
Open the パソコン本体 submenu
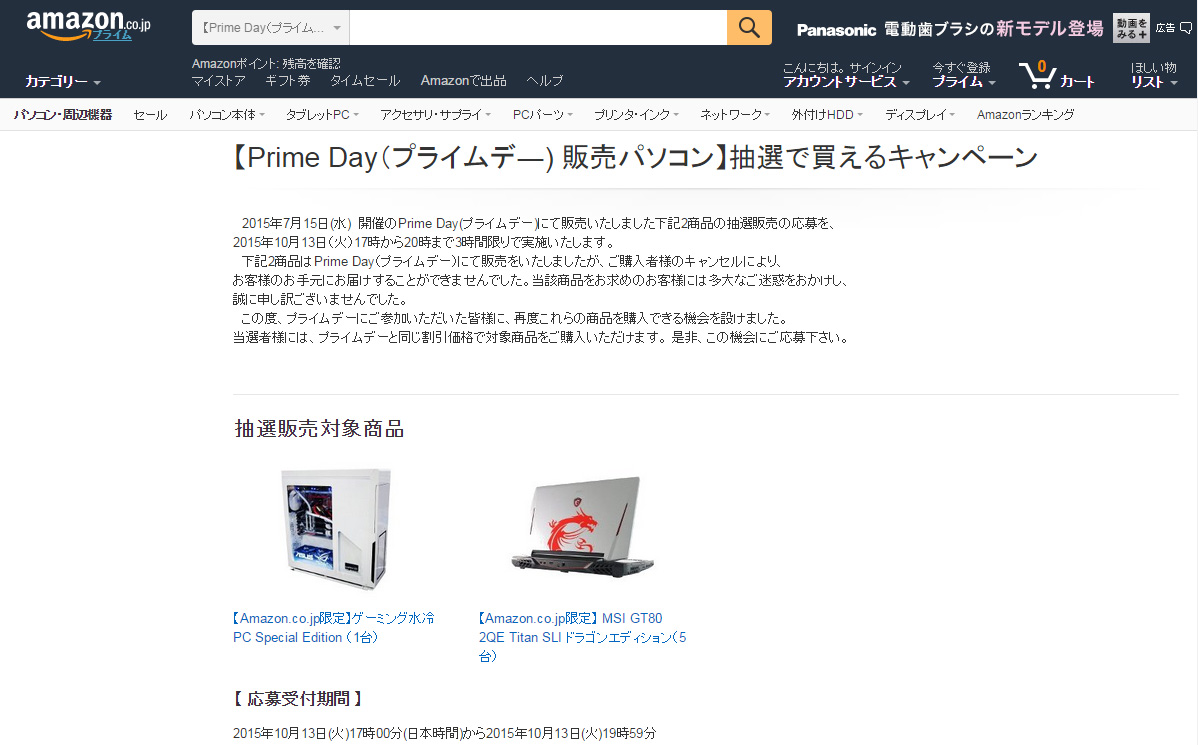(227, 115)
